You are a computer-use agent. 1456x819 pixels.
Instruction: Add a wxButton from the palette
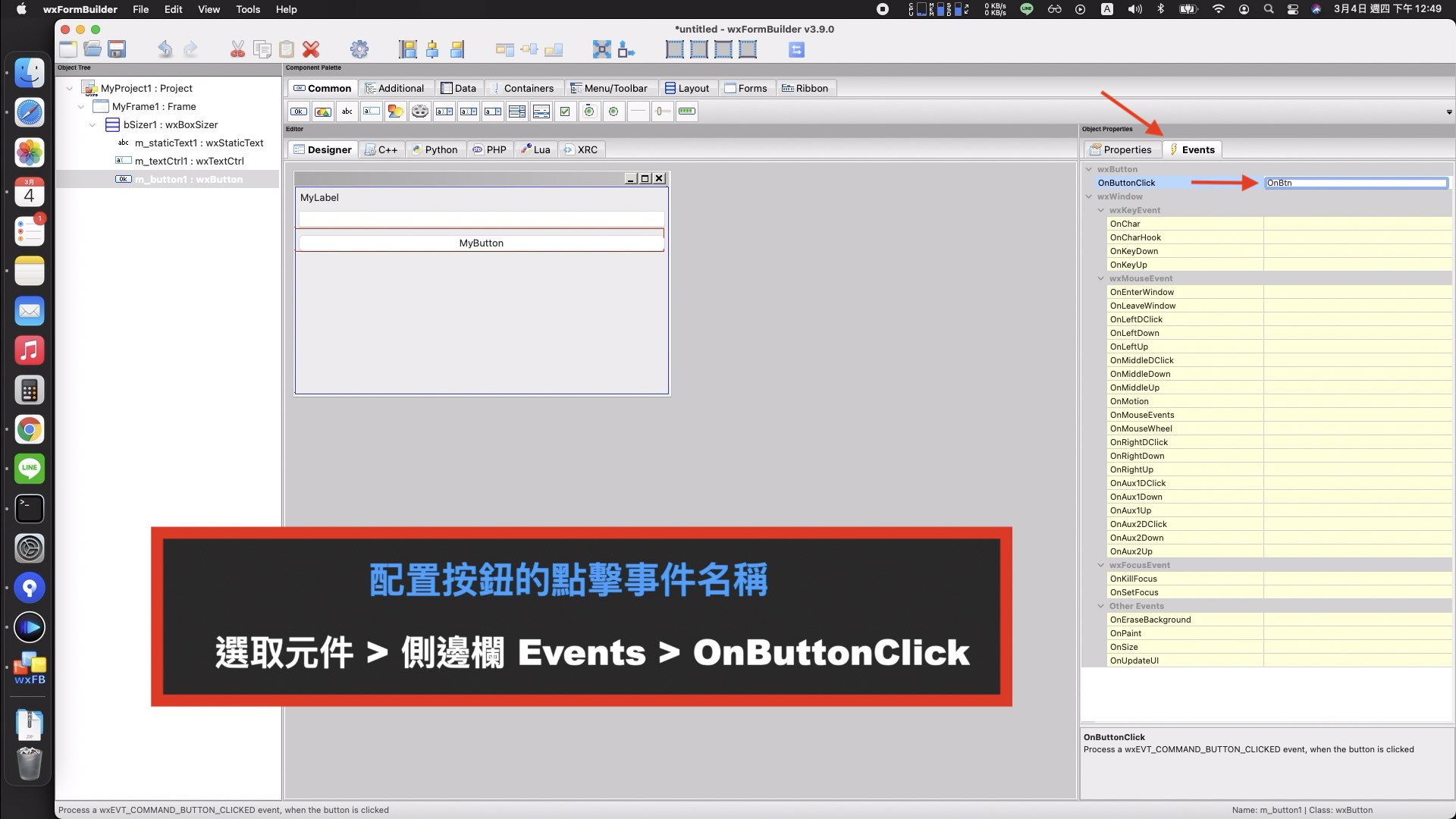point(299,111)
